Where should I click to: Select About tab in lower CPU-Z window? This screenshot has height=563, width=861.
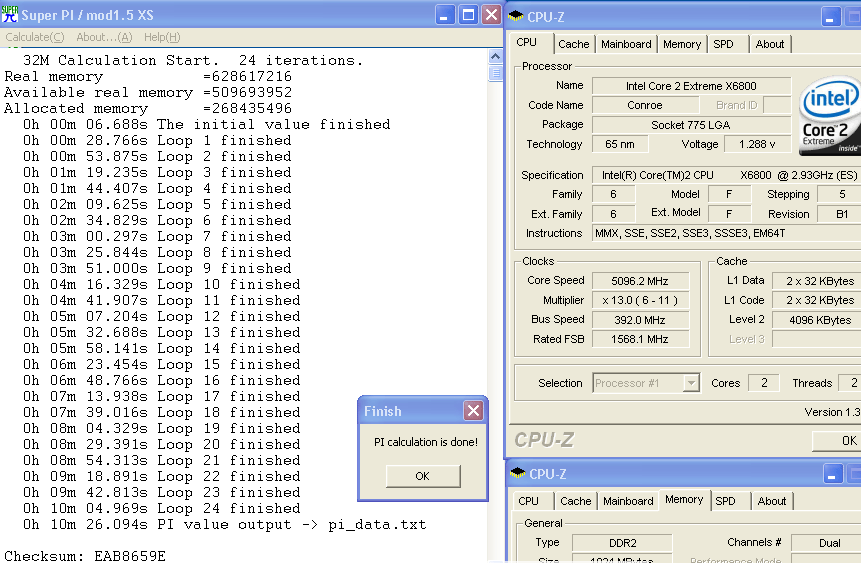click(771, 501)
